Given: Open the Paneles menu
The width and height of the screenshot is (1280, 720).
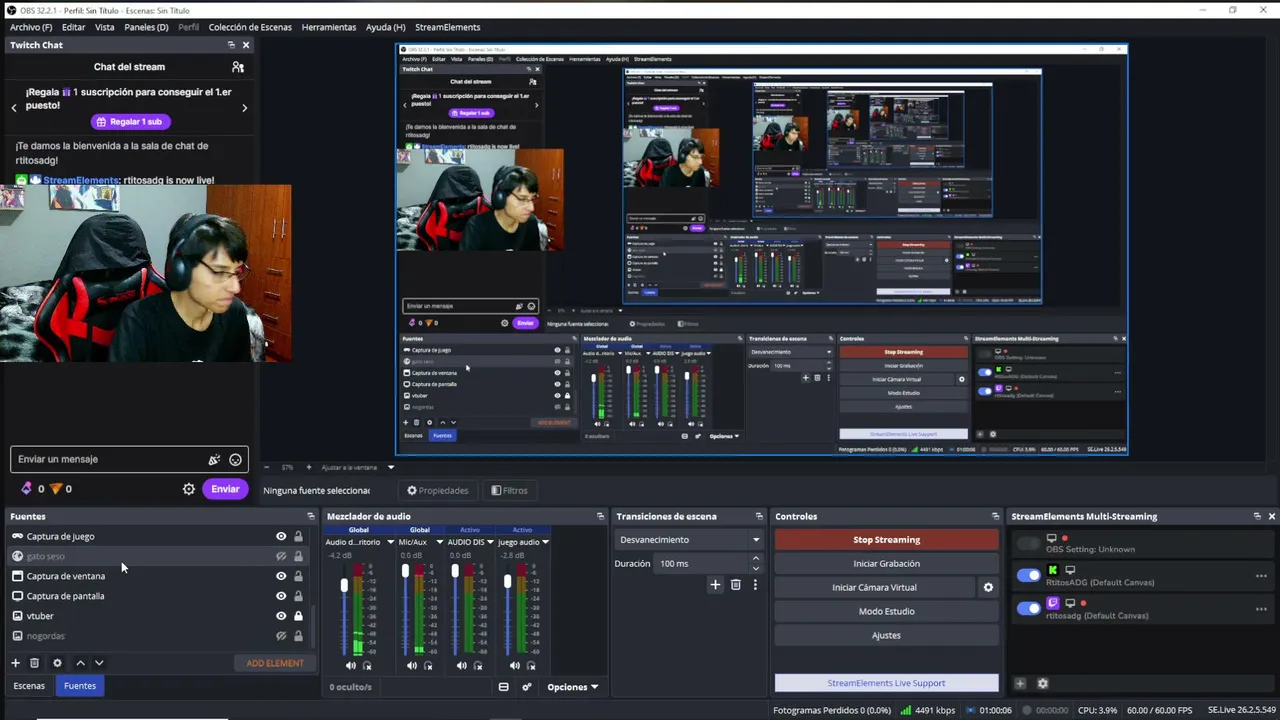Looking at the screenshot, I should 146,27.
